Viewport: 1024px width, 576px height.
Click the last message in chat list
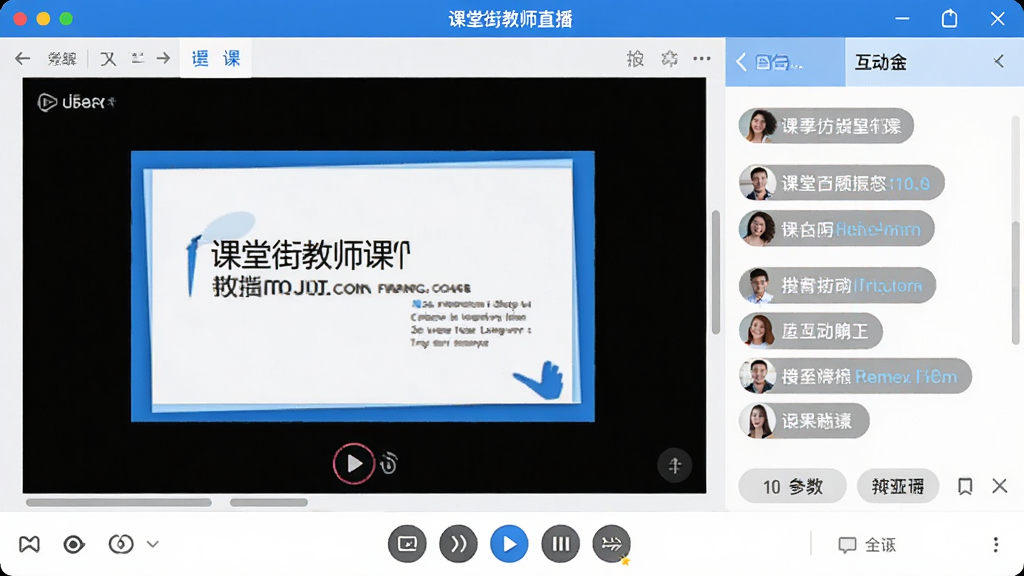804,421
